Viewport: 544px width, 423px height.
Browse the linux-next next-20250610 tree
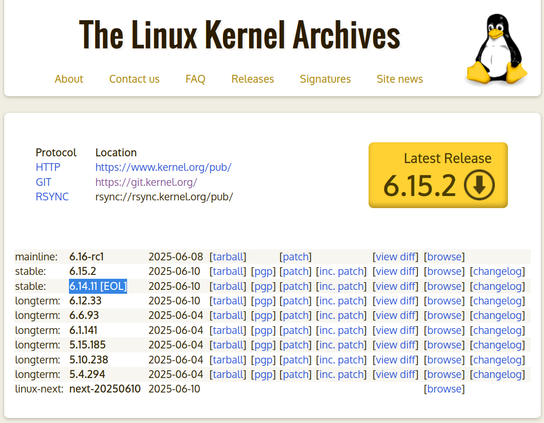(x=444, y=389)
